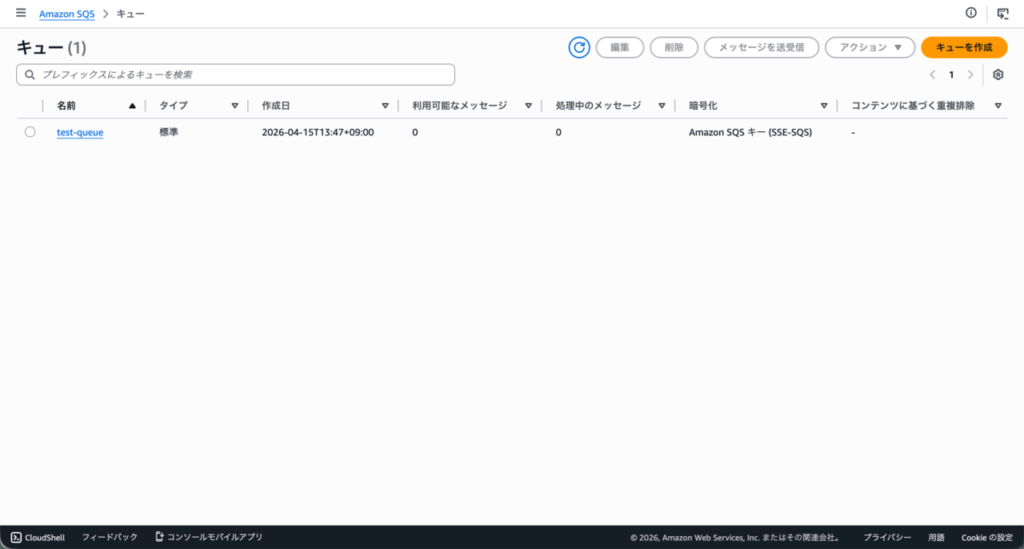Viewport: 1024px width, 549px height.
Task: Open Cookie の設定 in footer
Action: [x=986, y=537]
